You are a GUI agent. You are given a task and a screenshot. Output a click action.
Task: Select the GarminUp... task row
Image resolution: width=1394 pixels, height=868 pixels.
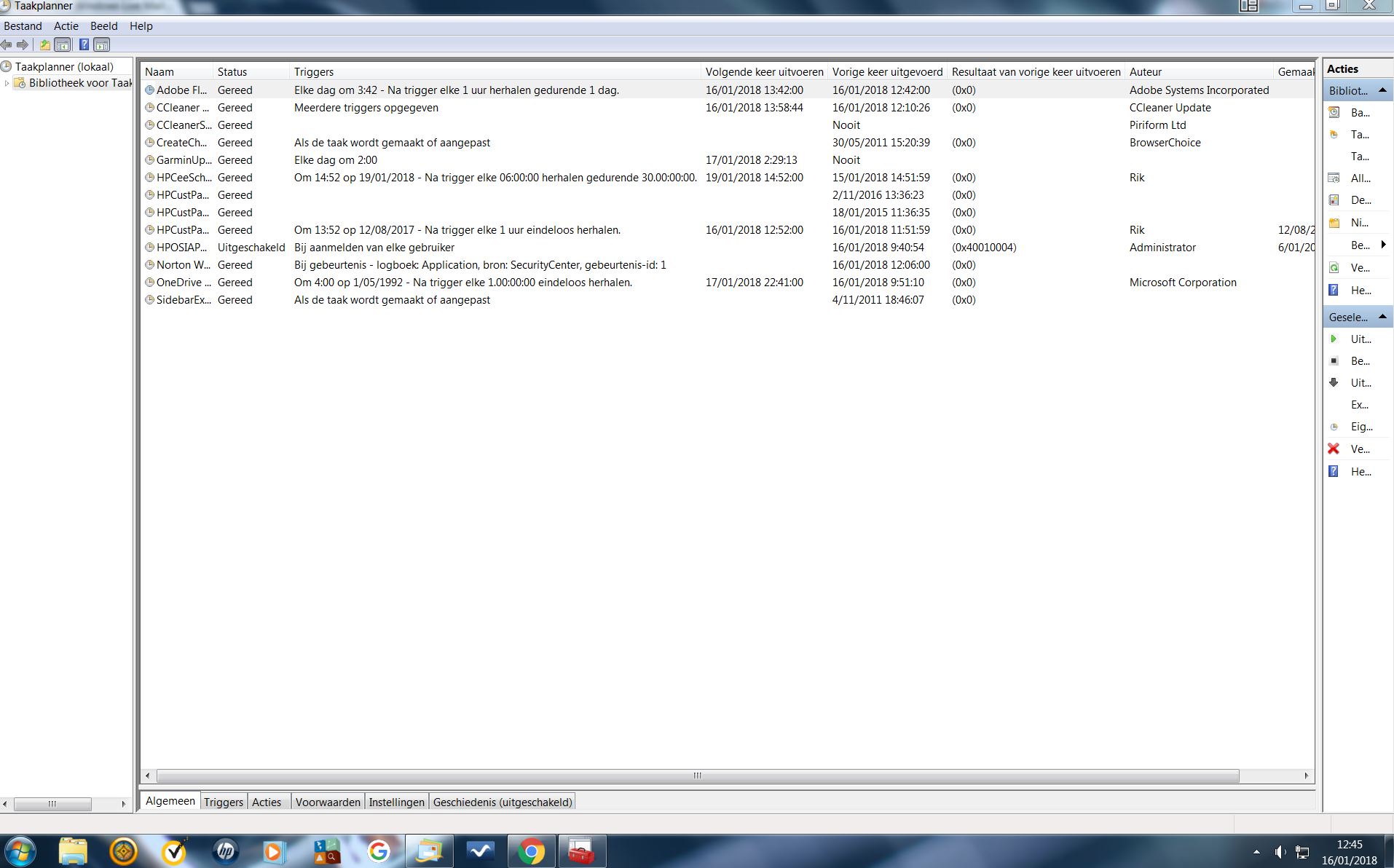[x=727, y=160]
